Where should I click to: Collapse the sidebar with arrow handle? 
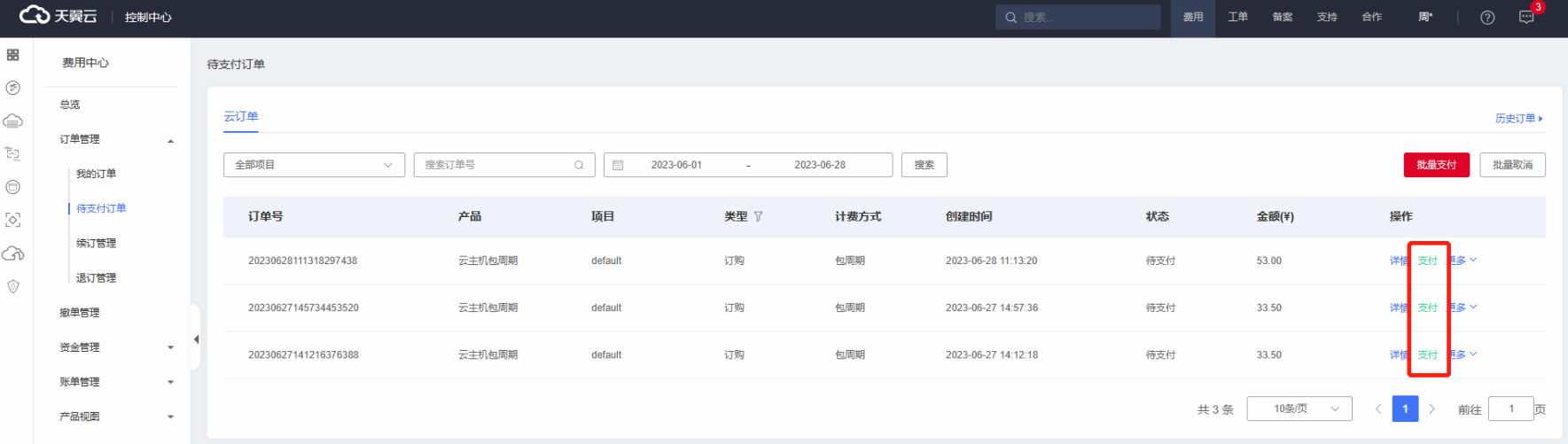point(196,339)
